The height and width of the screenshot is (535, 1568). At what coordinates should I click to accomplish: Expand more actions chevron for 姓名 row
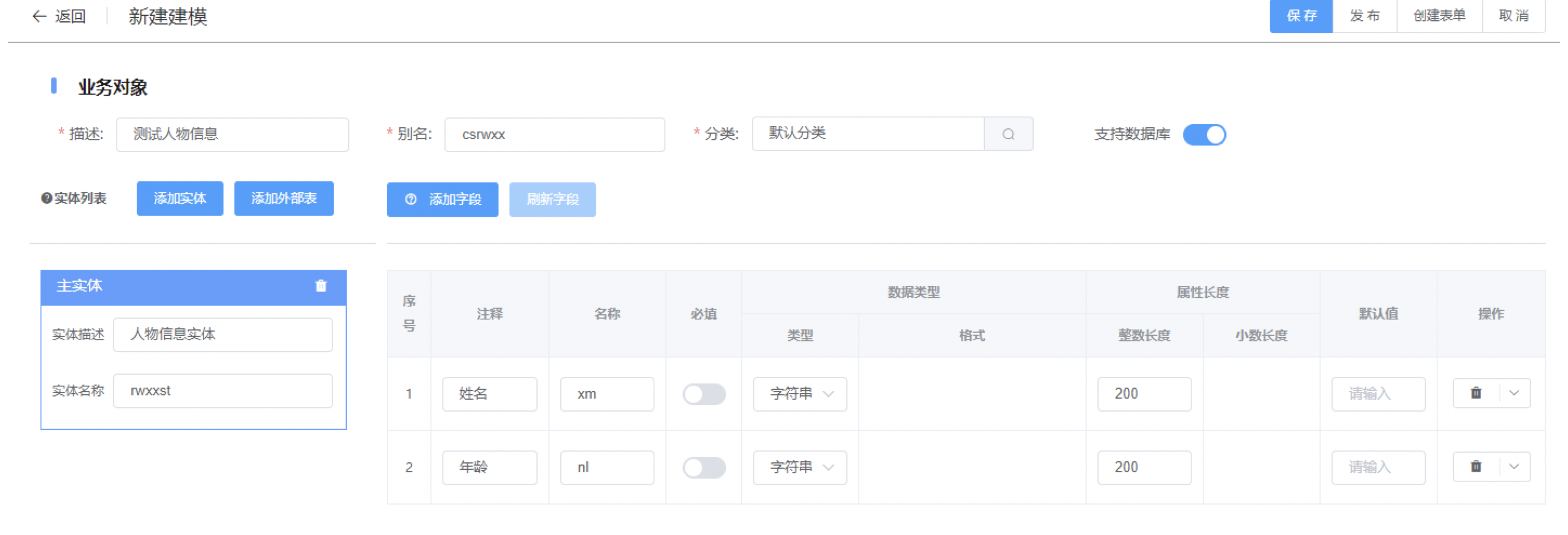[1514, 393]
